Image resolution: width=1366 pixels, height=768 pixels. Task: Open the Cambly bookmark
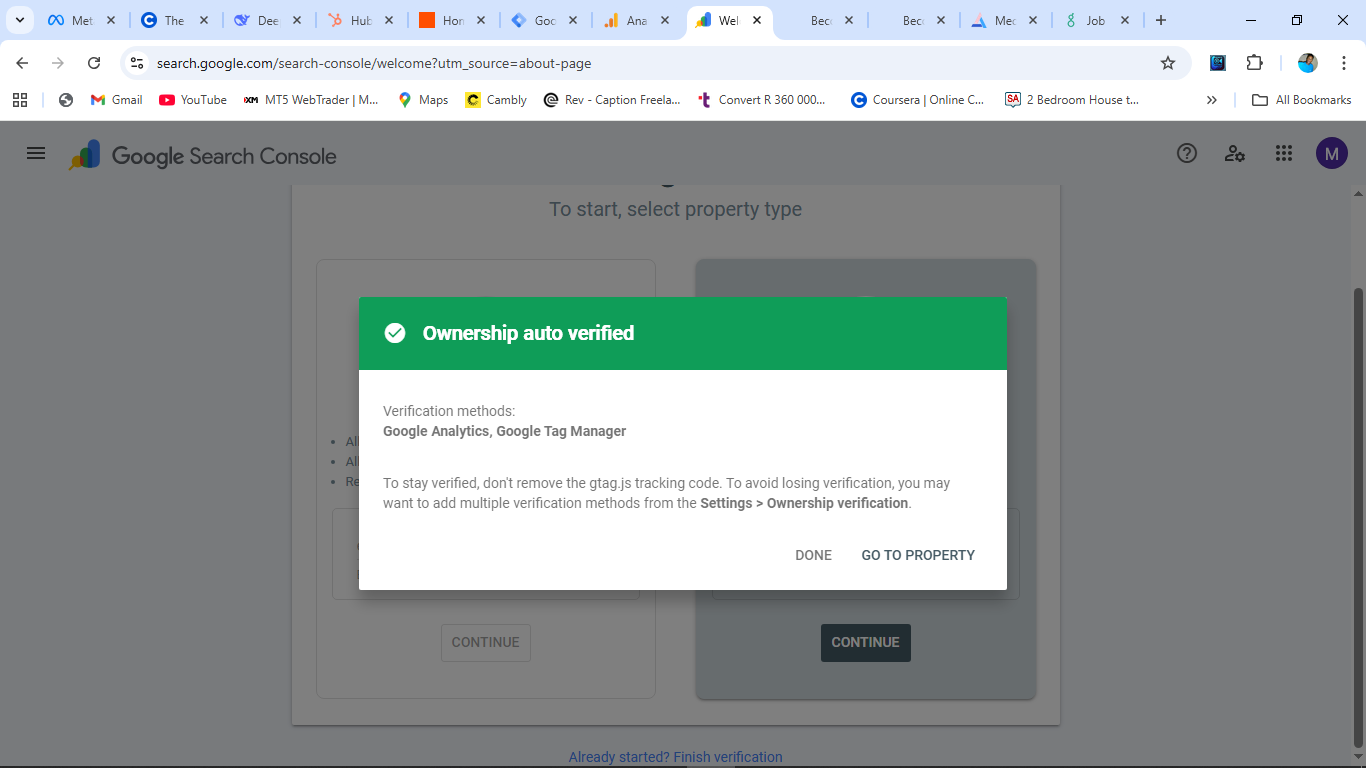[496, 100]
